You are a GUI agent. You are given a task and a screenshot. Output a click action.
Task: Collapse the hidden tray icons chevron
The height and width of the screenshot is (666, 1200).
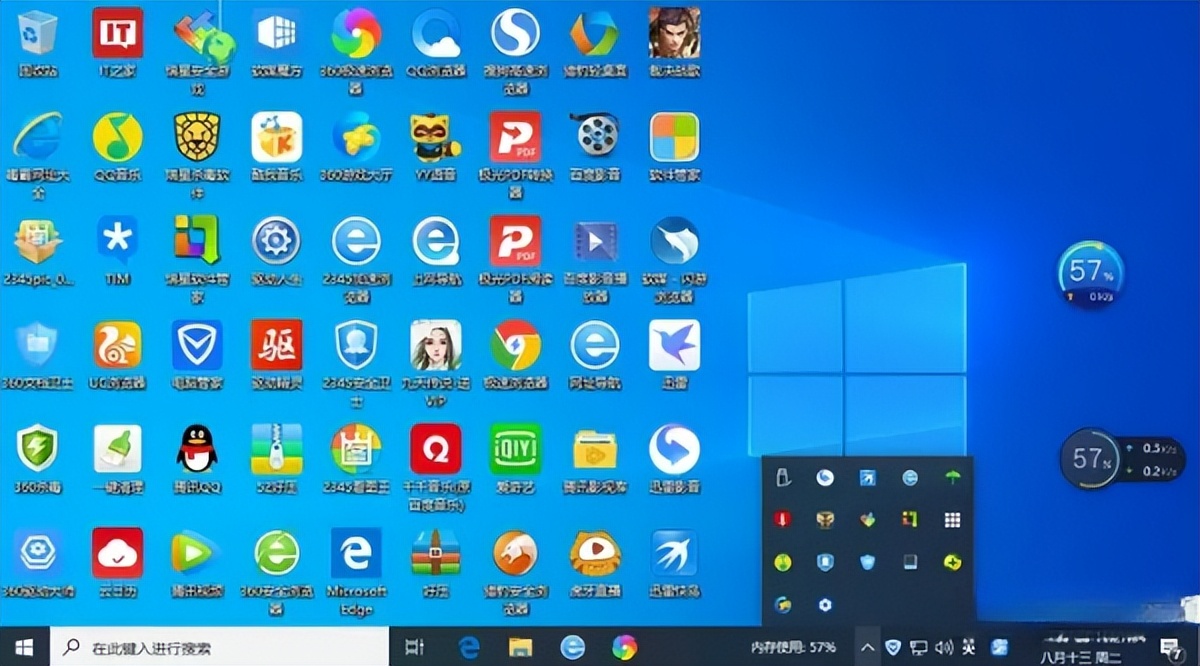[x=867, y=647]
